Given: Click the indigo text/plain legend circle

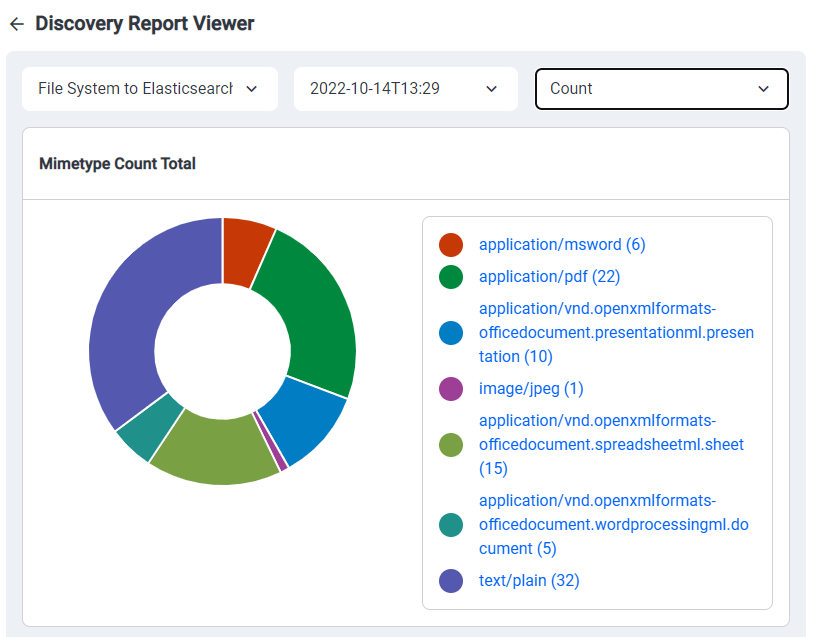Looking at the screenshot, I should [451, 581].
